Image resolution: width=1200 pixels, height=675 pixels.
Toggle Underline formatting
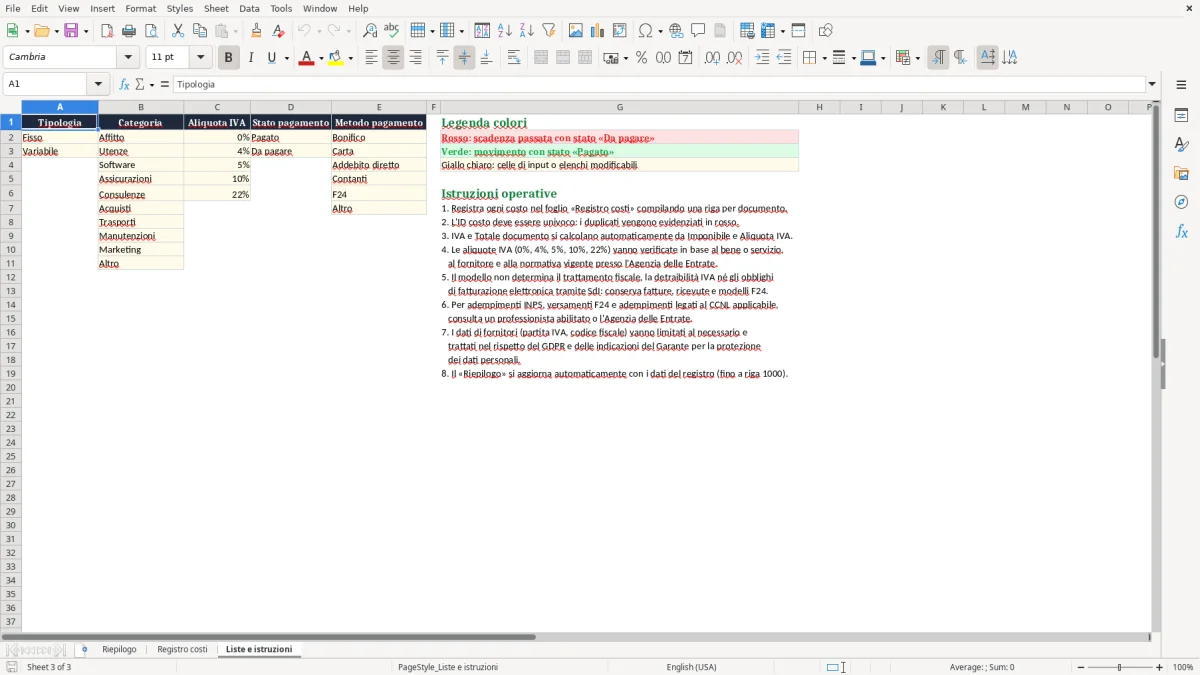pos(271,58)
